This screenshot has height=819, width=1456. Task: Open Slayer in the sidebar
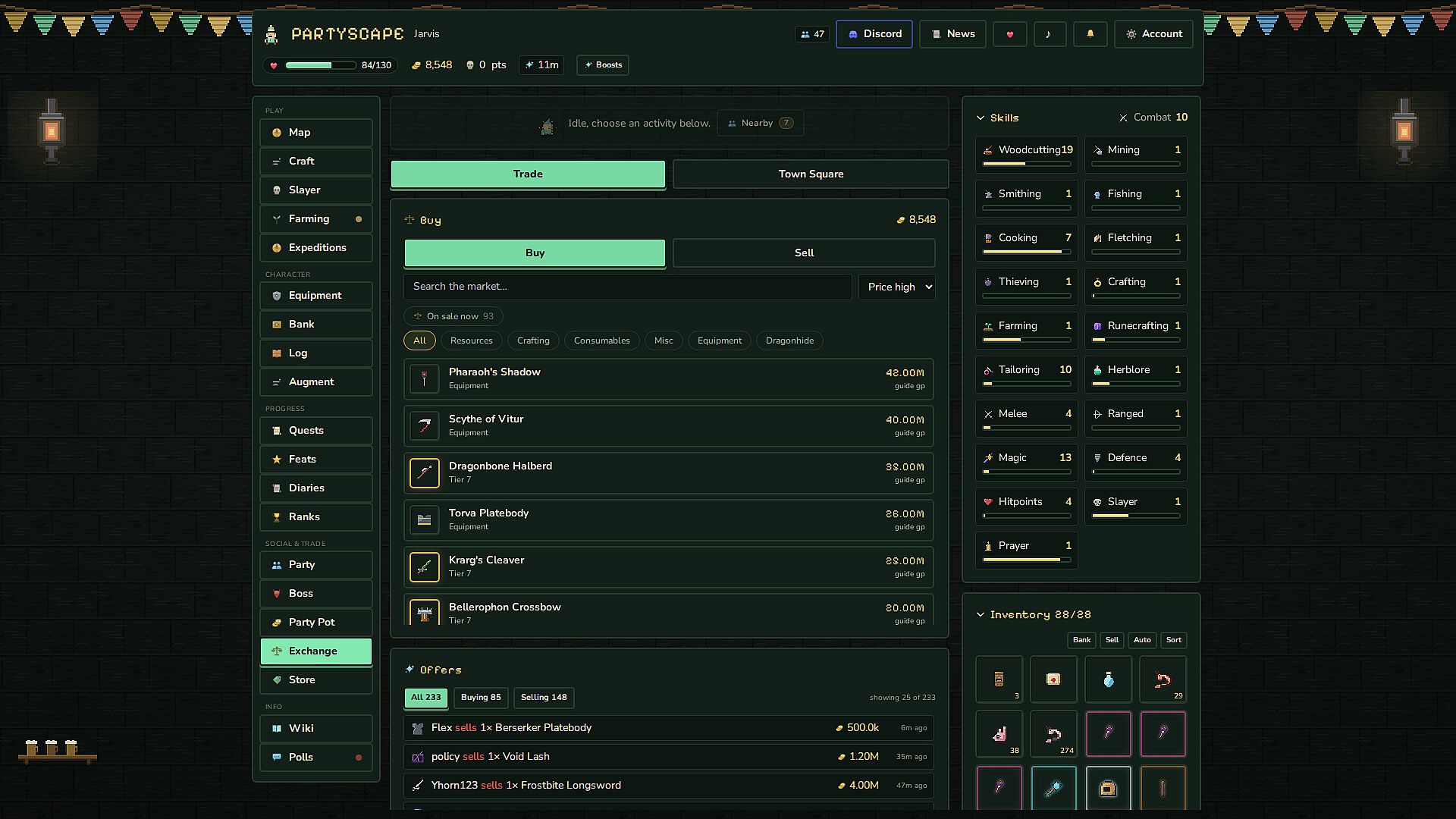[316, 190]
